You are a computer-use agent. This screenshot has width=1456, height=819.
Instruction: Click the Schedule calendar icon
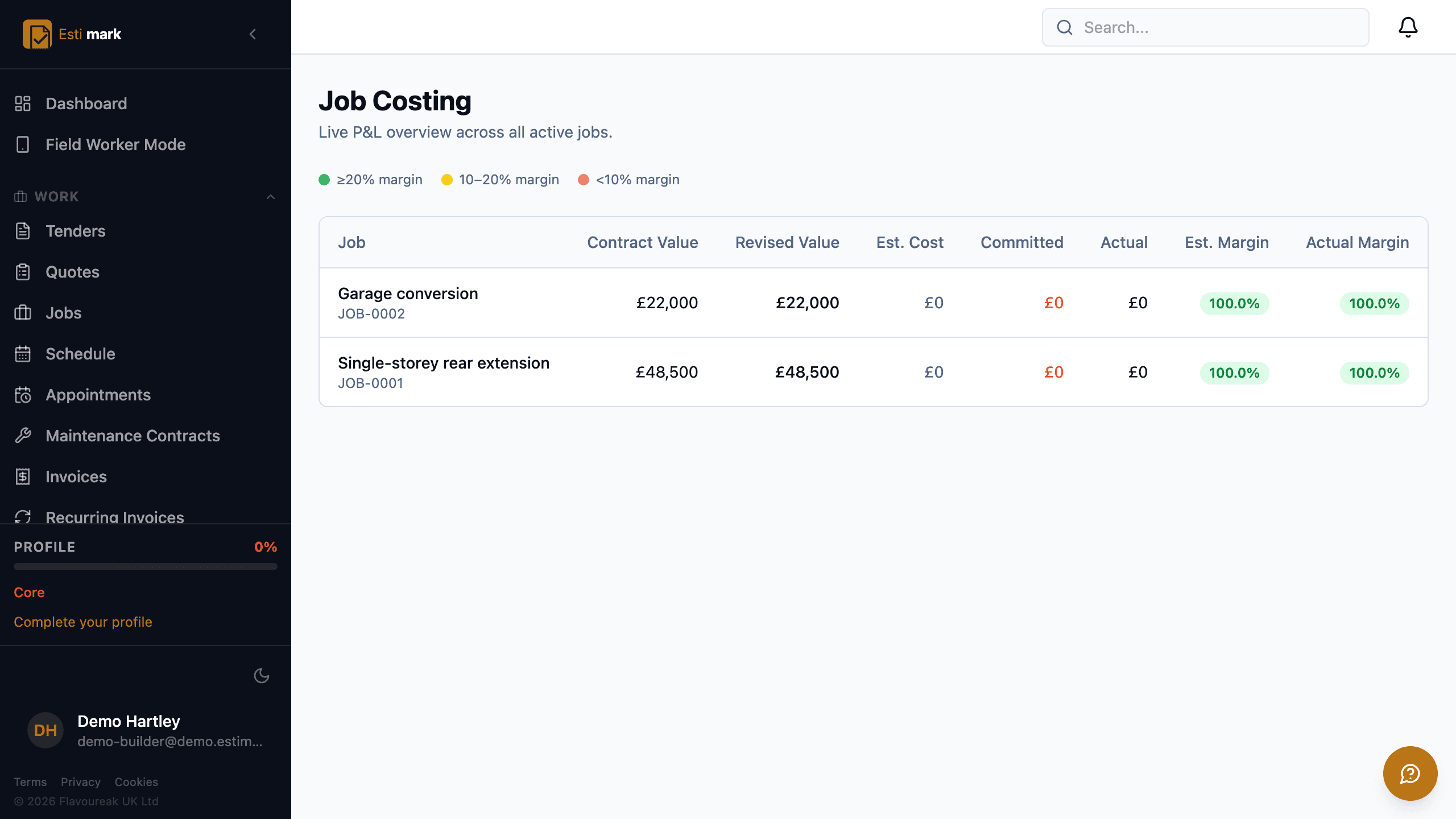tap(23, 354)
